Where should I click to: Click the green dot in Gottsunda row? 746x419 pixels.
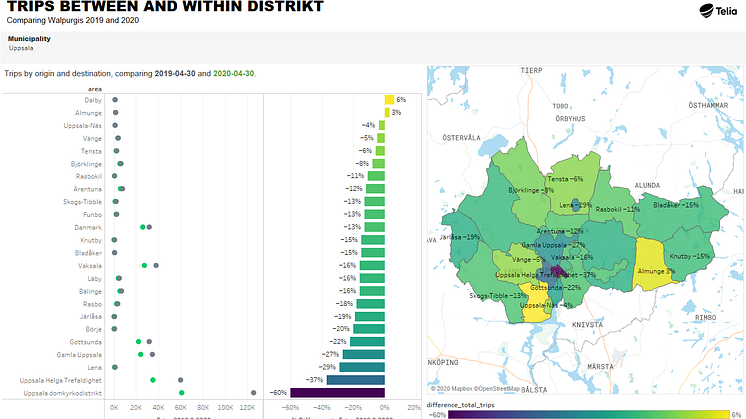click(x=139, y=342)
